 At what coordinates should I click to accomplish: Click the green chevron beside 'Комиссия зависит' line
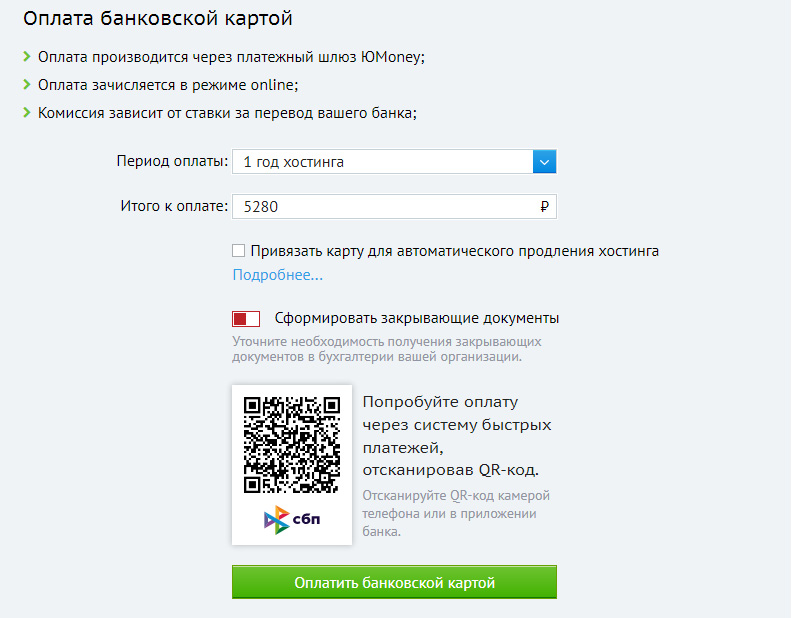[x=27, y=113]
